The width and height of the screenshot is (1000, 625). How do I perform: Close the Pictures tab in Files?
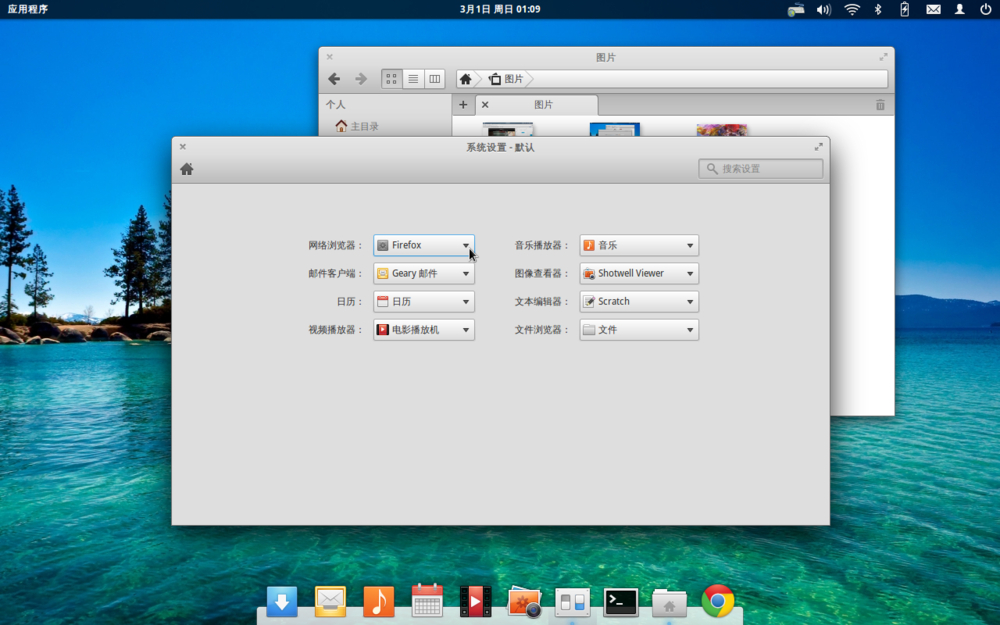(485, 105)
